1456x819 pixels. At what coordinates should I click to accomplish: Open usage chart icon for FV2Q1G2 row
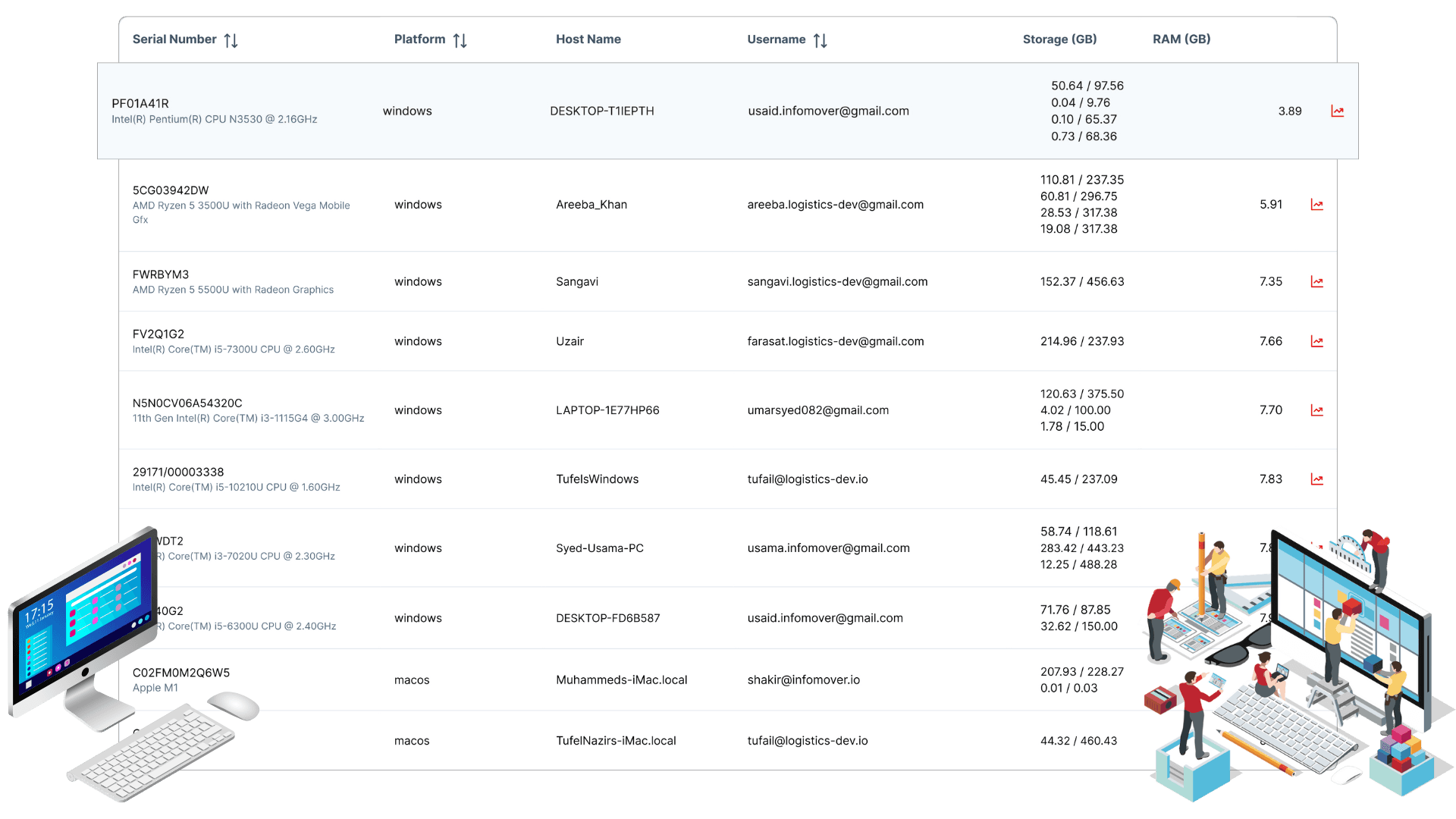pos(1317,342)
